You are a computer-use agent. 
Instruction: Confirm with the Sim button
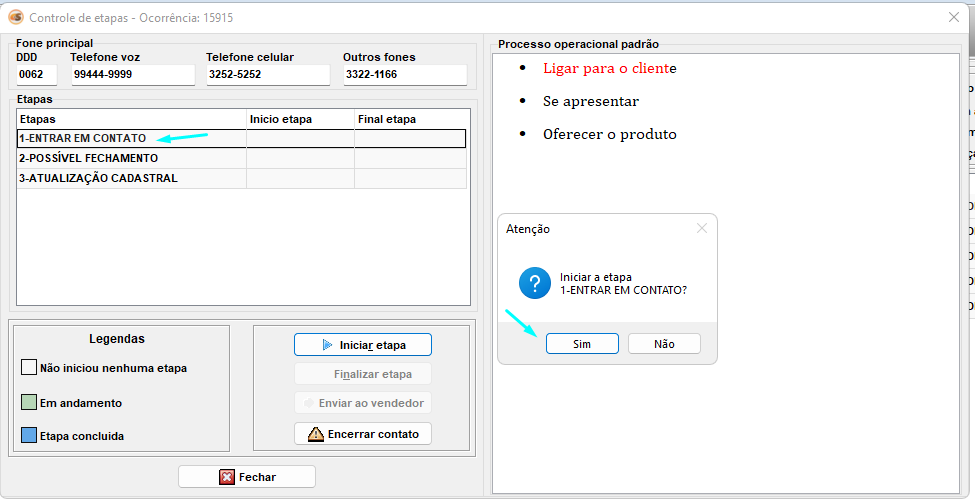(x=582, y=344)
